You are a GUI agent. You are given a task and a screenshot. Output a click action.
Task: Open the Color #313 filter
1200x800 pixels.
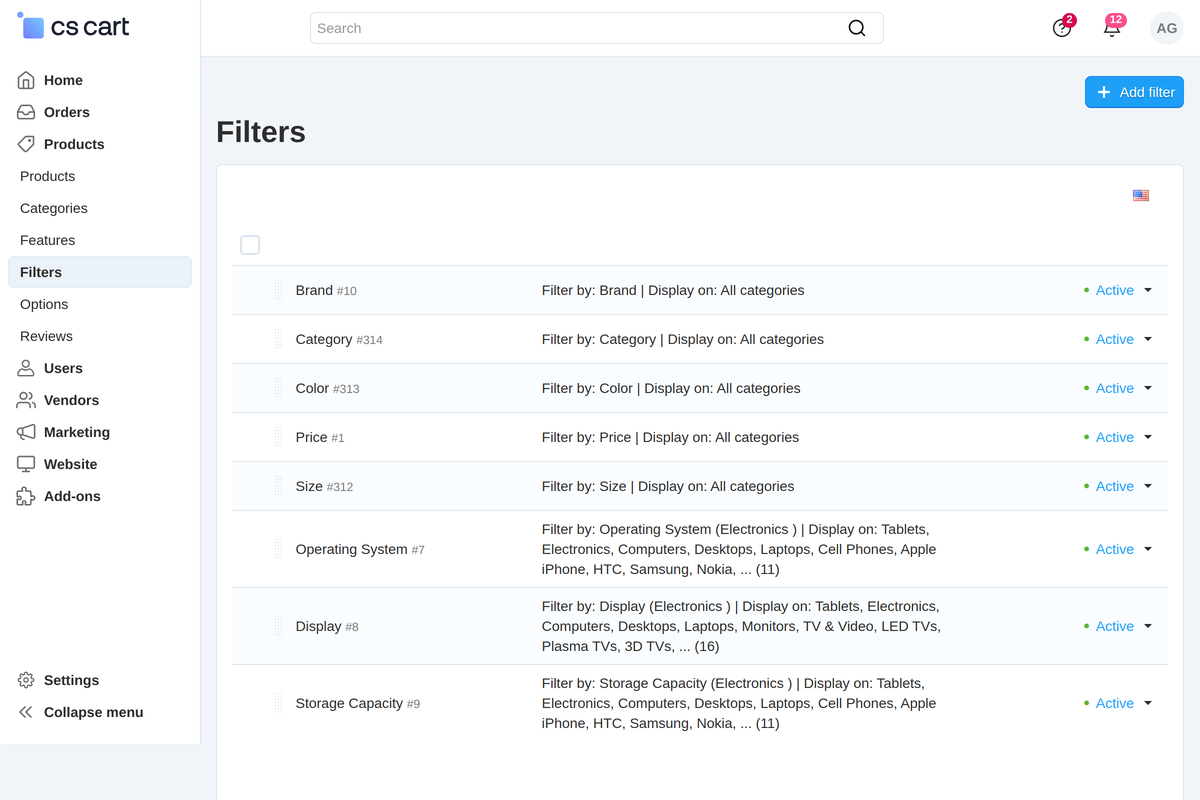(x=327, y=388)
